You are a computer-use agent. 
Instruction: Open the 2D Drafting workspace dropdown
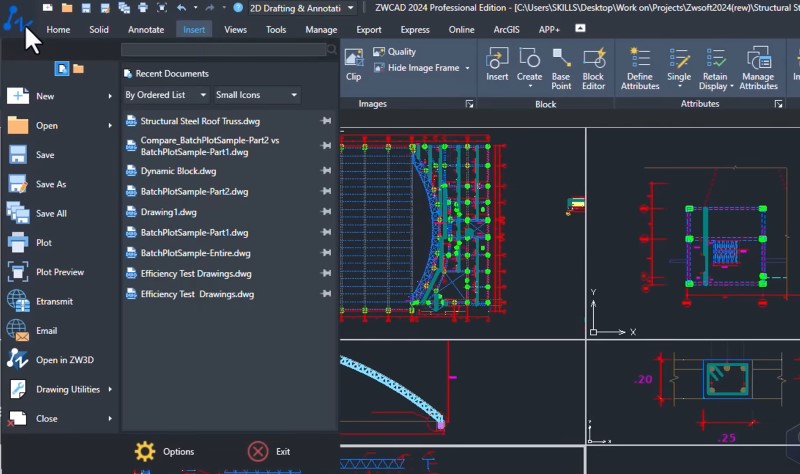(302, 8)
